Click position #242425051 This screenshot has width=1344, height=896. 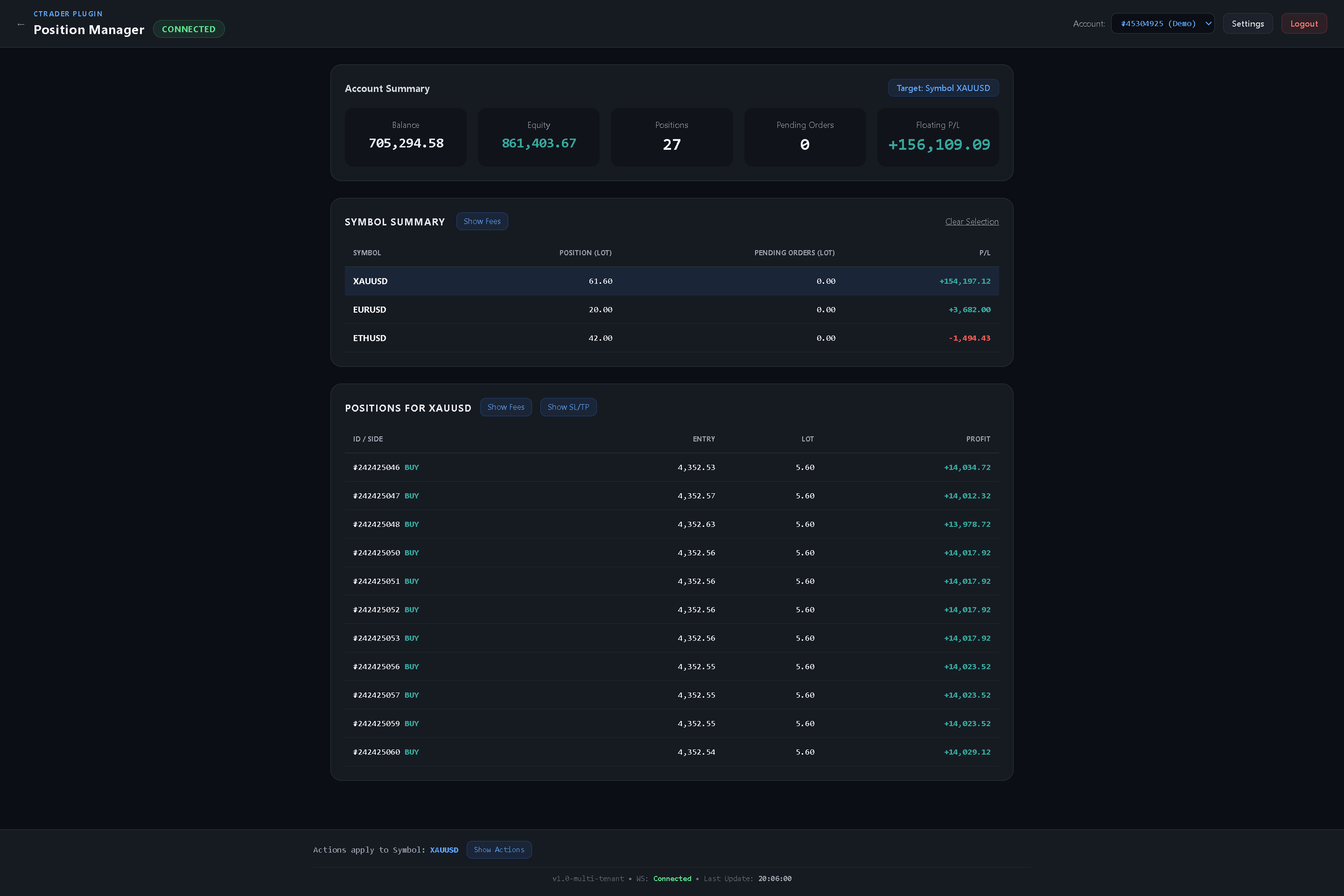[672, 581]
